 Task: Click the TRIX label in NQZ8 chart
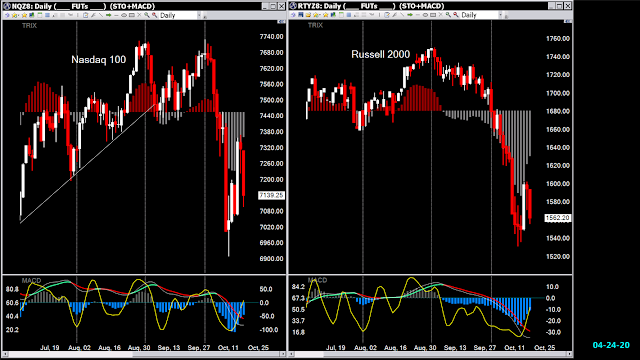[x=29, y=26]
